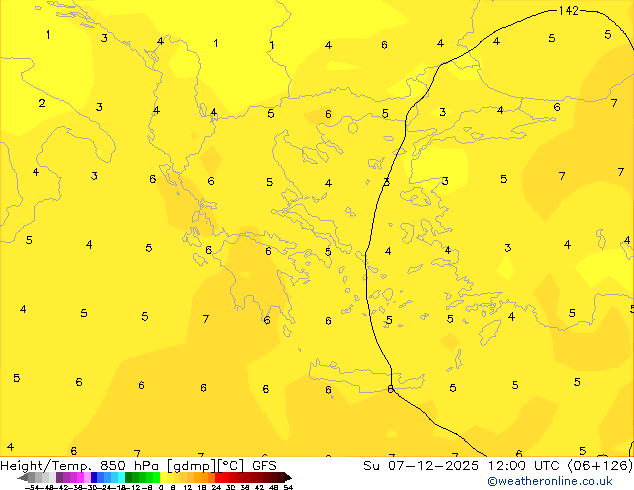Open the weatheronline.co.uk link
This screenshot has height=490, width=634.
[x=550, y=481]
